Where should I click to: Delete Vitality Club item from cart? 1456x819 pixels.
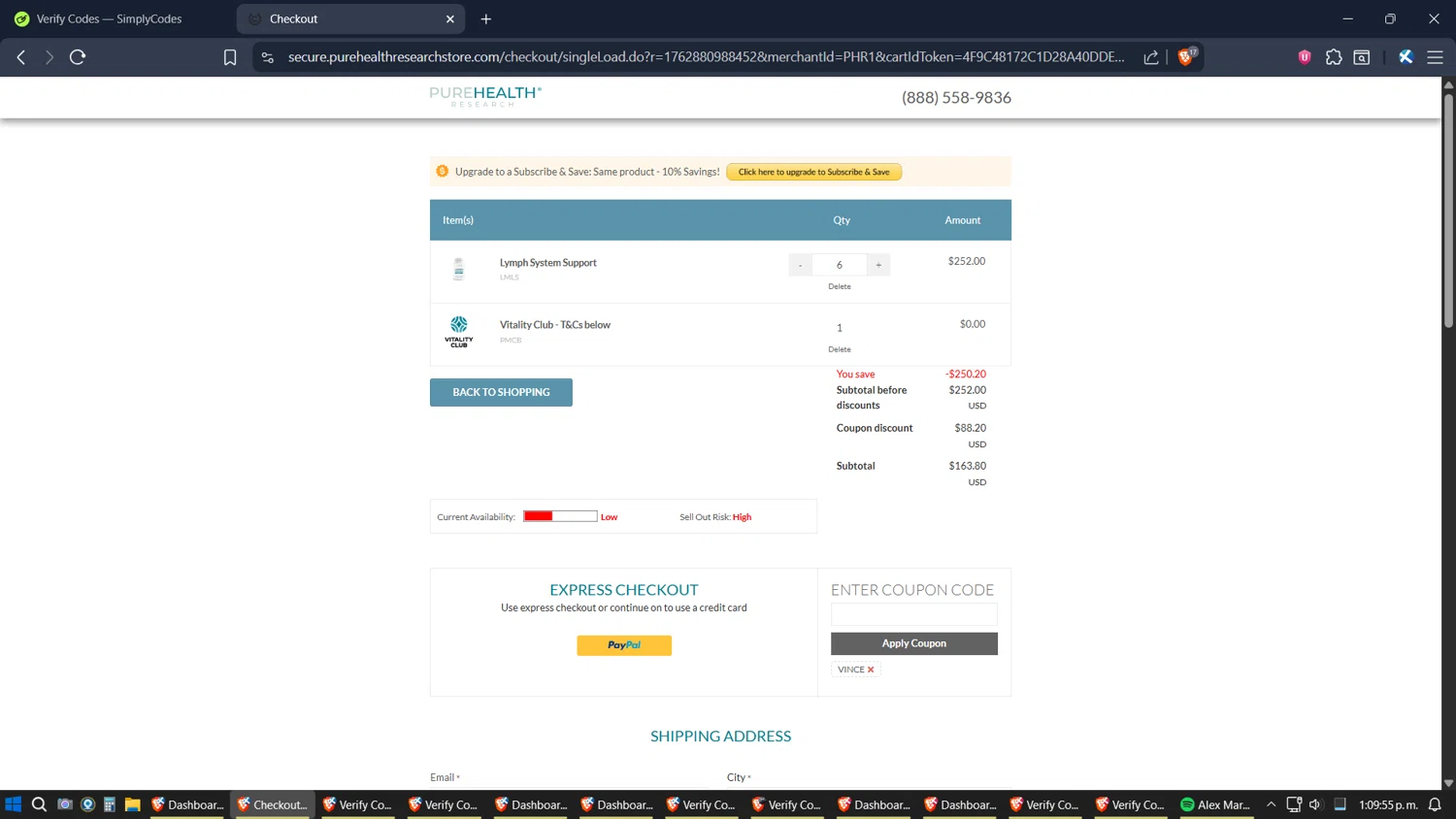click(840, 349)
